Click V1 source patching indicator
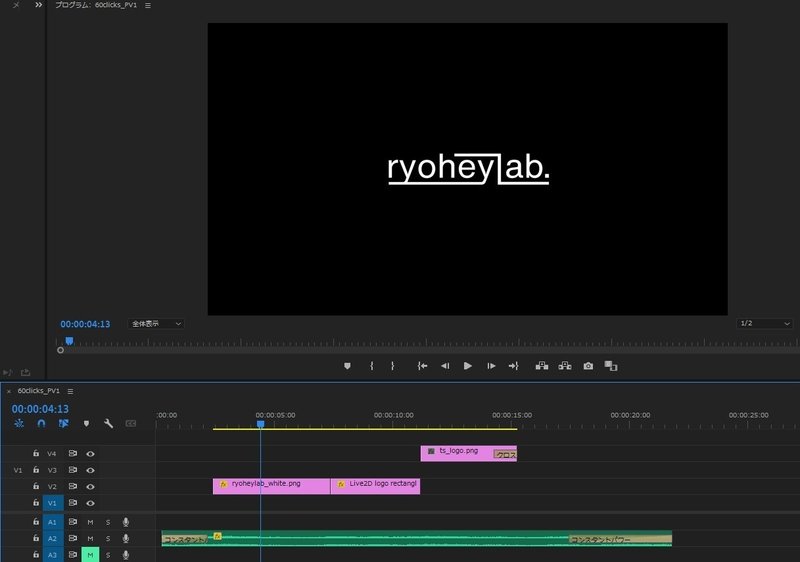The height and width of the screenshot is (562, 800). tap(18, 470)
